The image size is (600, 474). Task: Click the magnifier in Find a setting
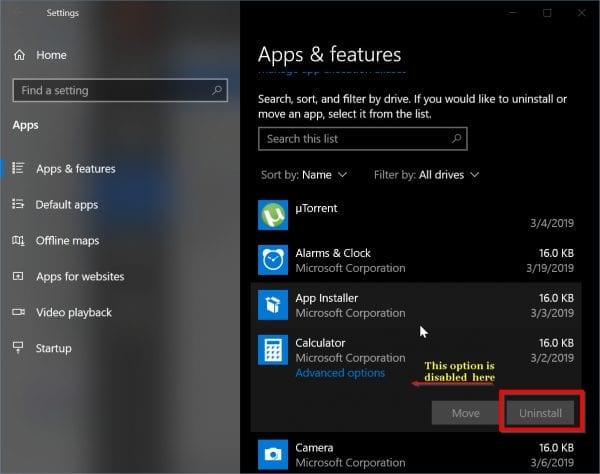coord(217,90)
